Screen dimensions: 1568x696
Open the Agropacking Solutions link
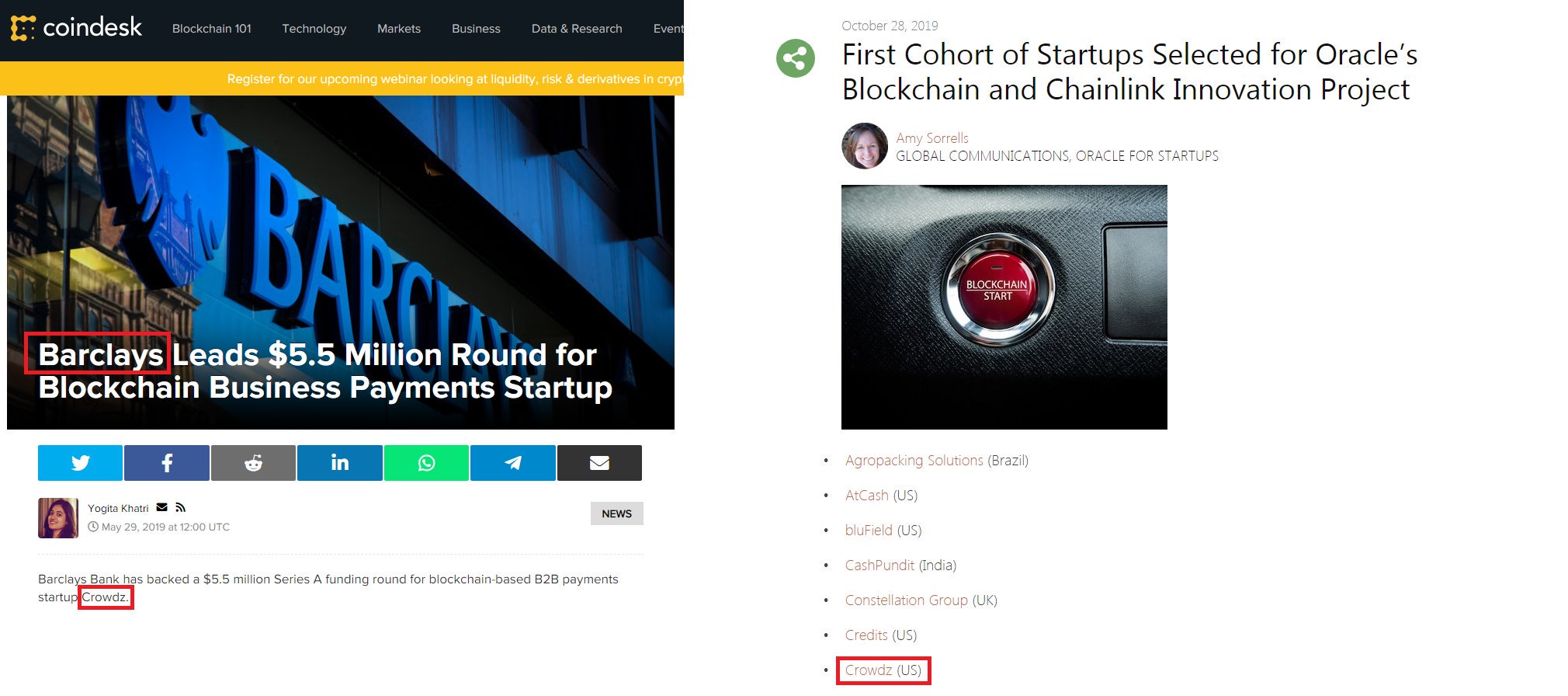pyautogui.click(x=914, y=461)
